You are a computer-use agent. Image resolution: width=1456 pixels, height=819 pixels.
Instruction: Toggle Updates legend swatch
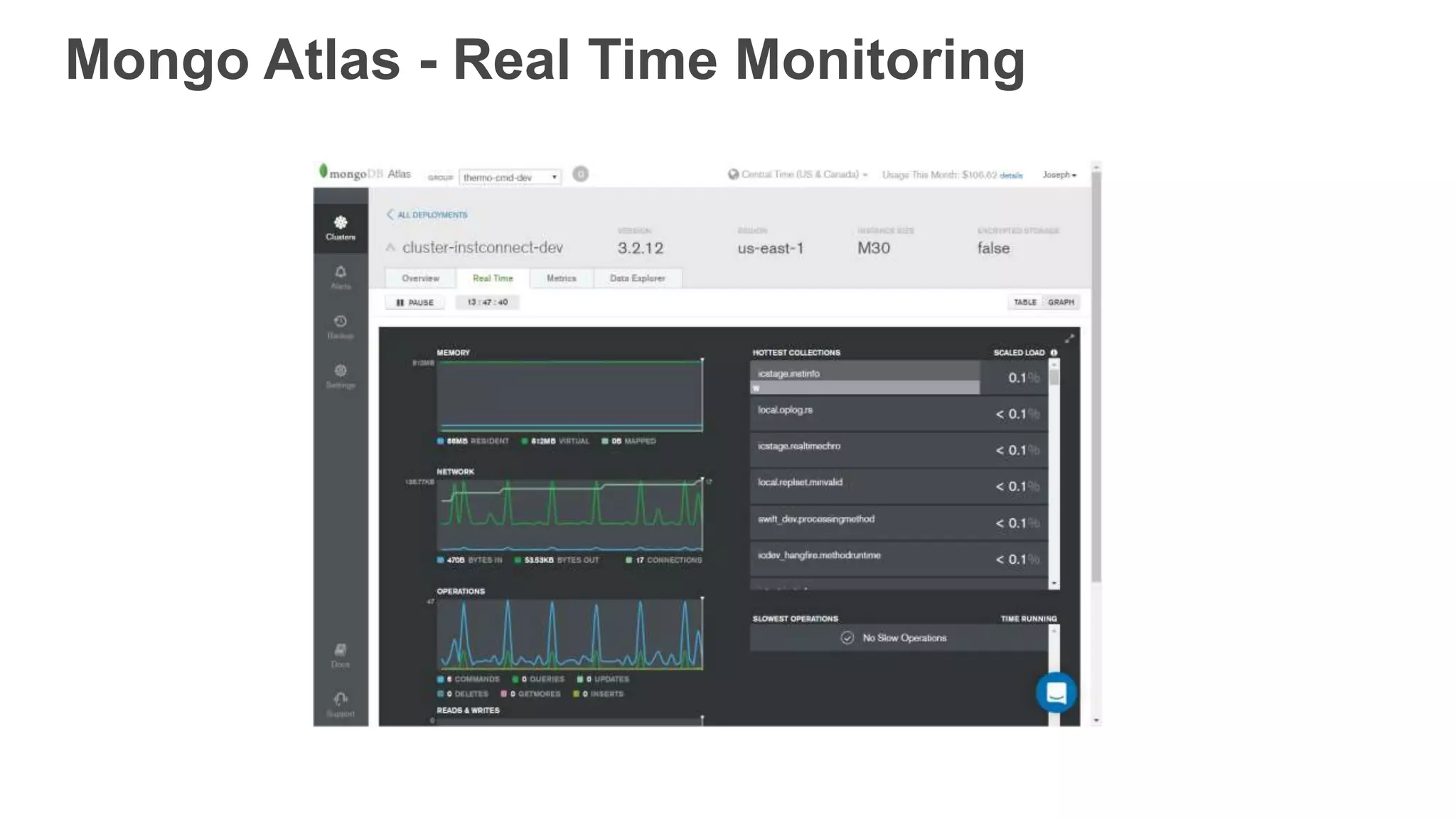click(x=580, y=680)
